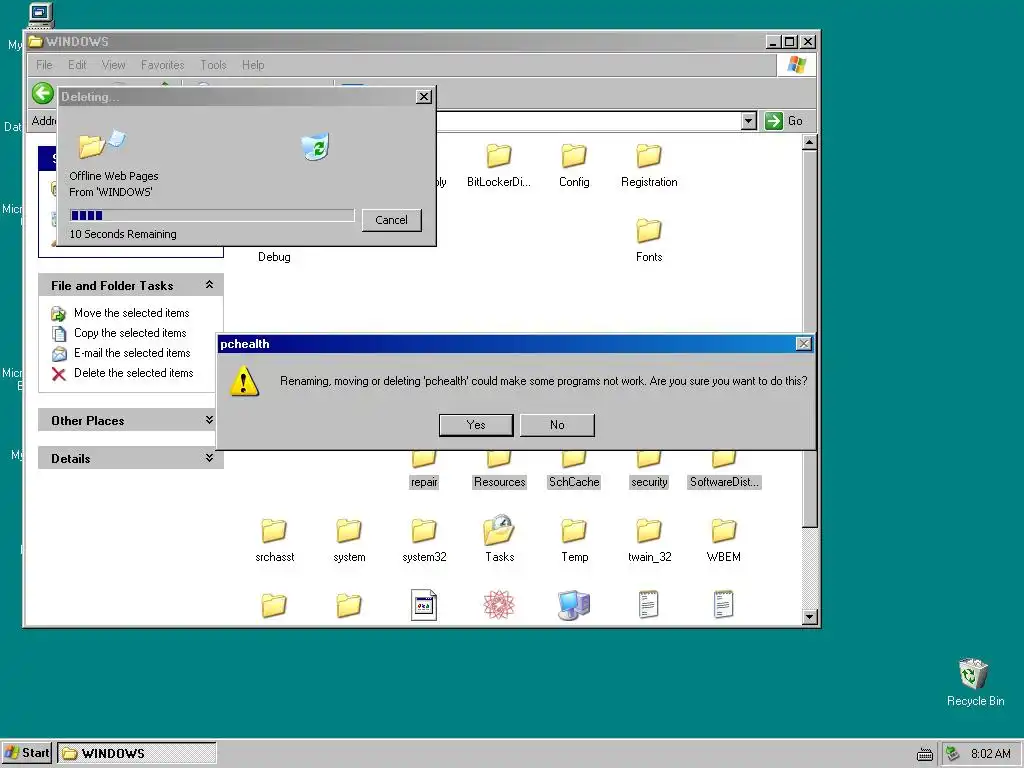Click the deleting progress bar
The width and height of the screenshot is (1024, 768).
pos(212,216)
